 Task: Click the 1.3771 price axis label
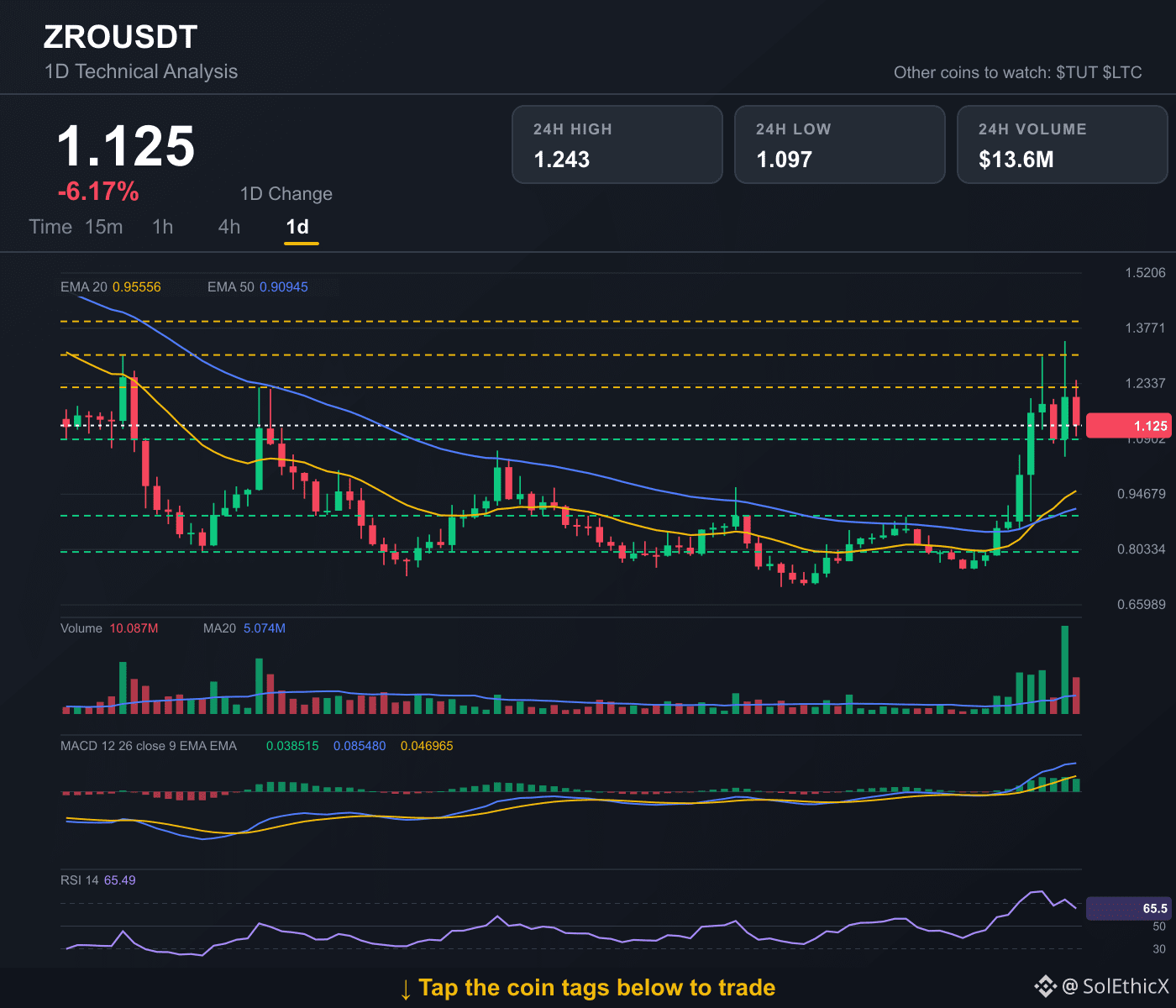click(x=1146, y=328)
